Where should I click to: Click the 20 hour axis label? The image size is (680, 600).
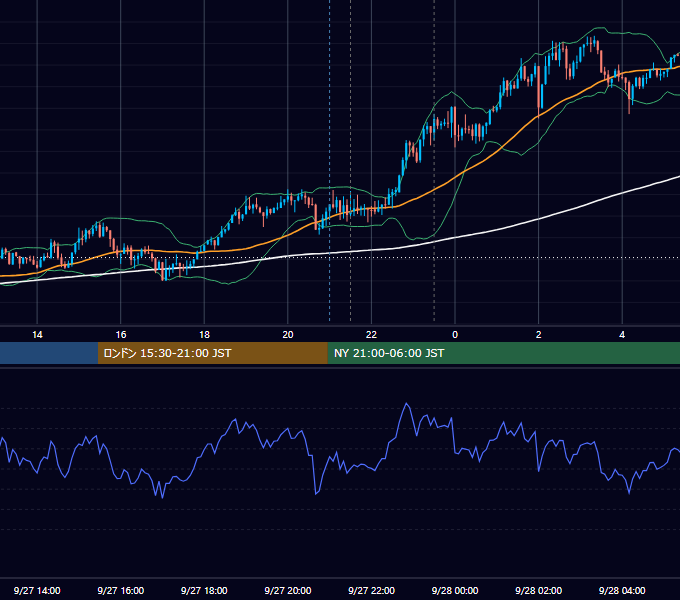click(x=288, y=335)
